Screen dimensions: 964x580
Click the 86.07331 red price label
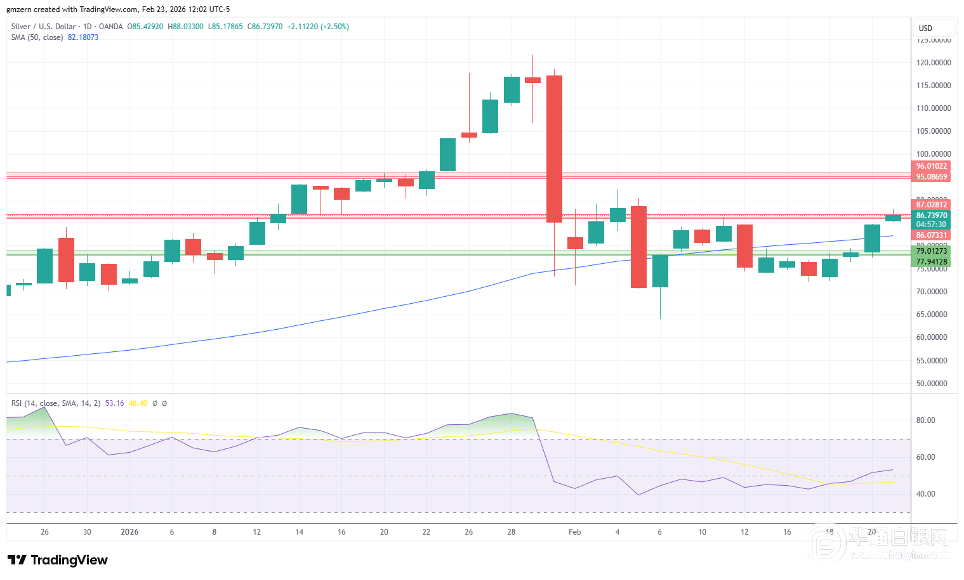click(930, 234)
